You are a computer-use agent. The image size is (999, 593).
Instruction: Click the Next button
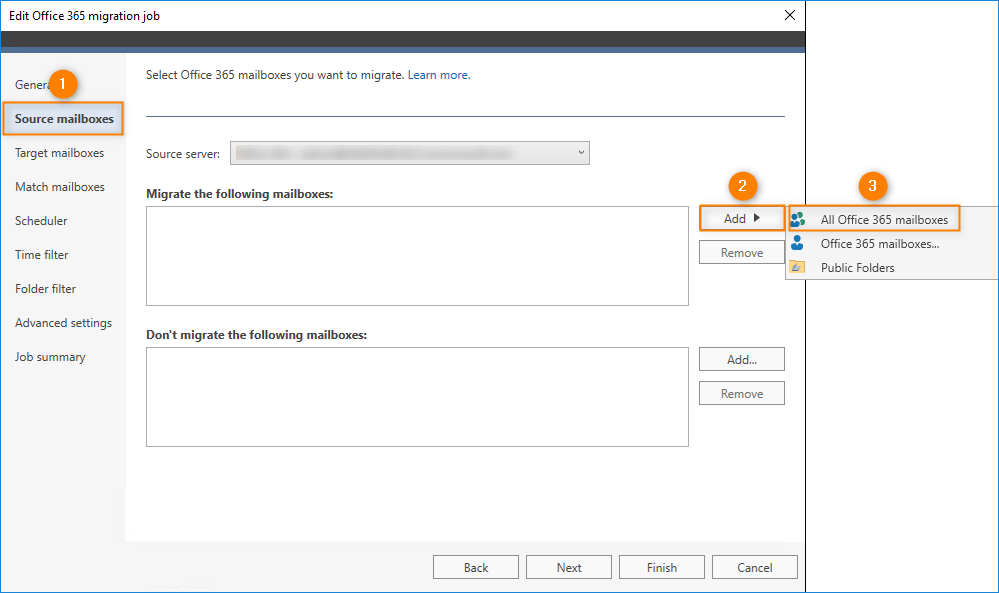tap(569, 567)
